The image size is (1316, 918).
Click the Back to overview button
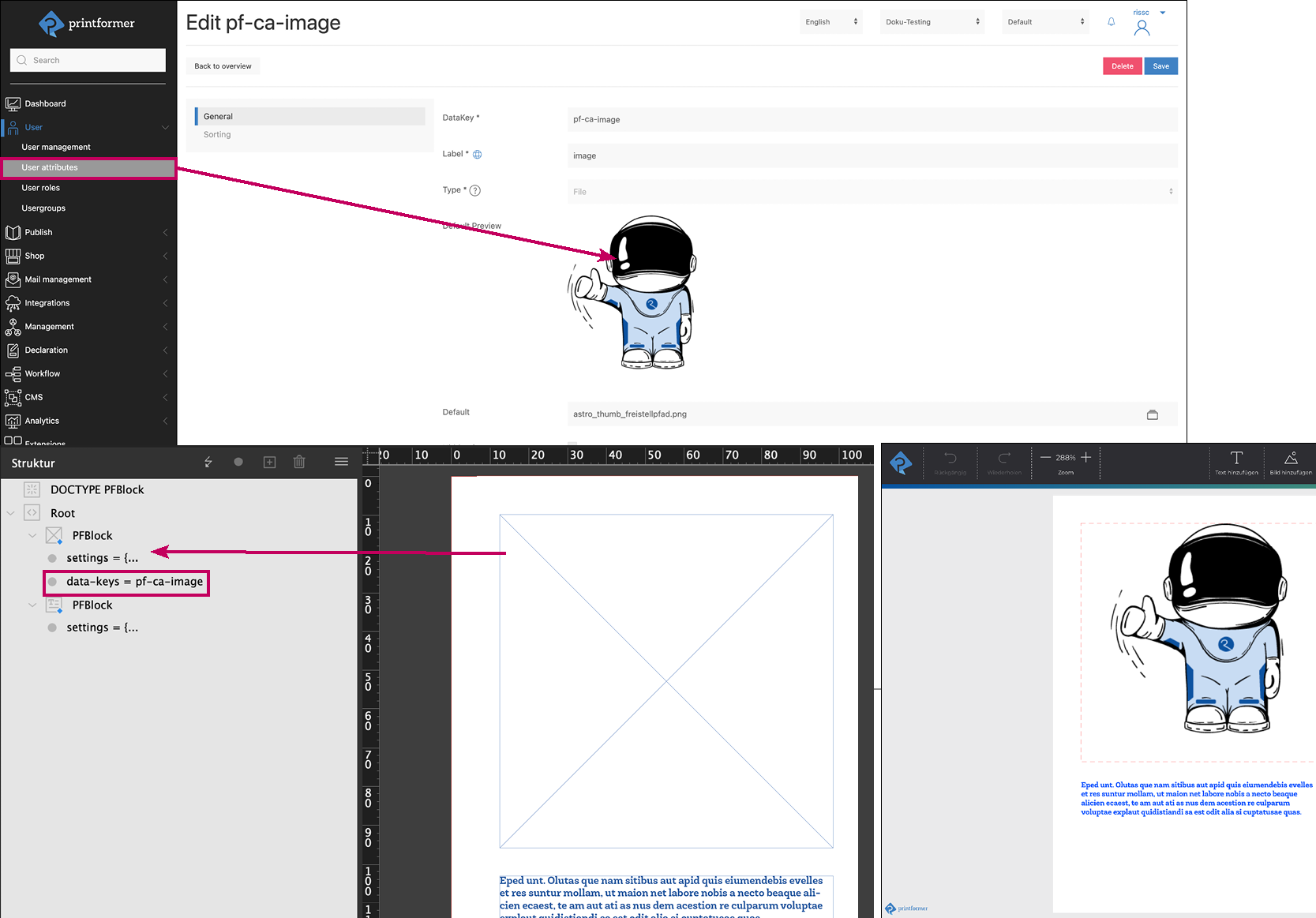(223, 66)
